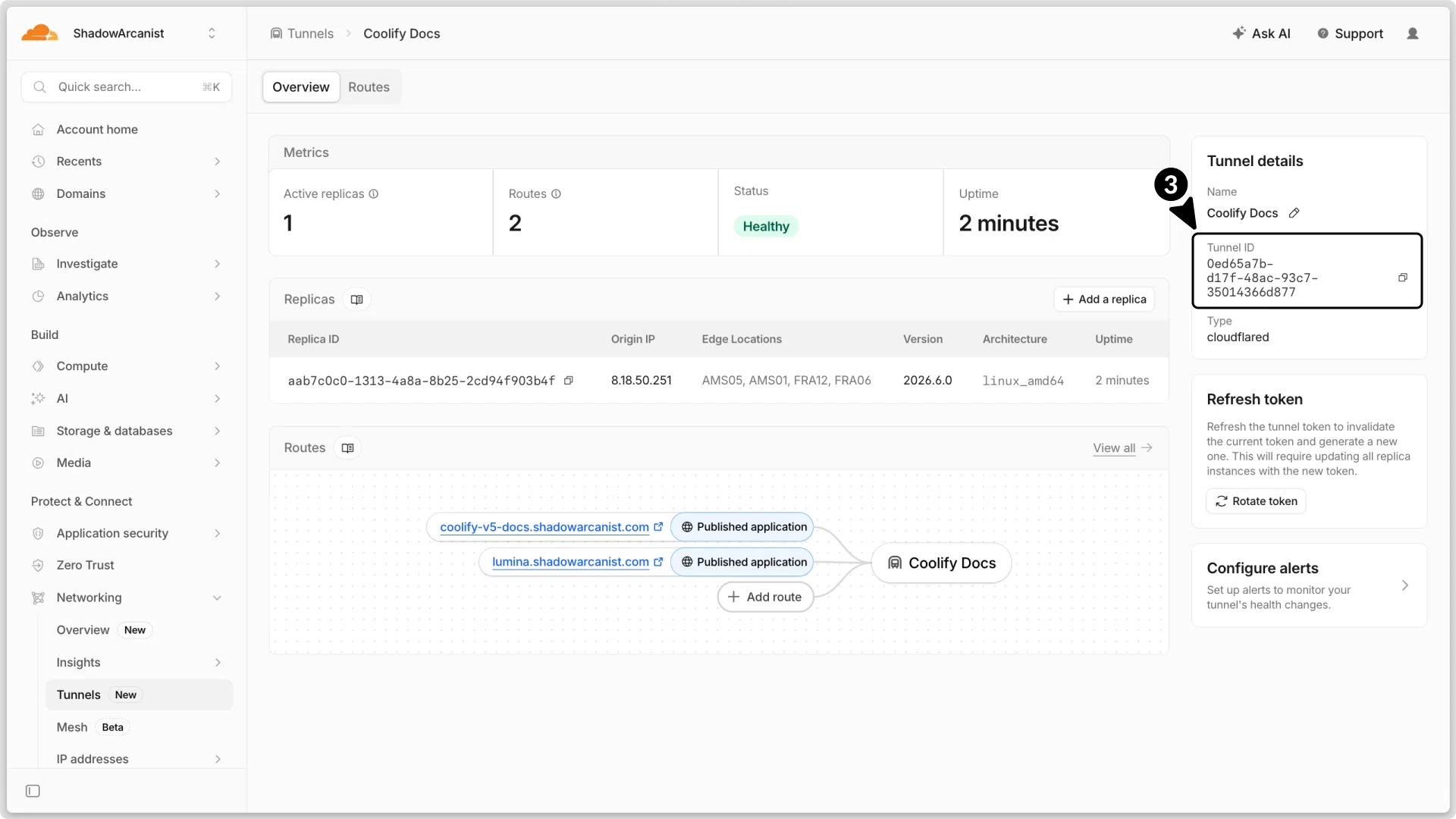Toggle the sidebar collapse icon
Viewport: 1456px width, 819px height.
(33, 792)
